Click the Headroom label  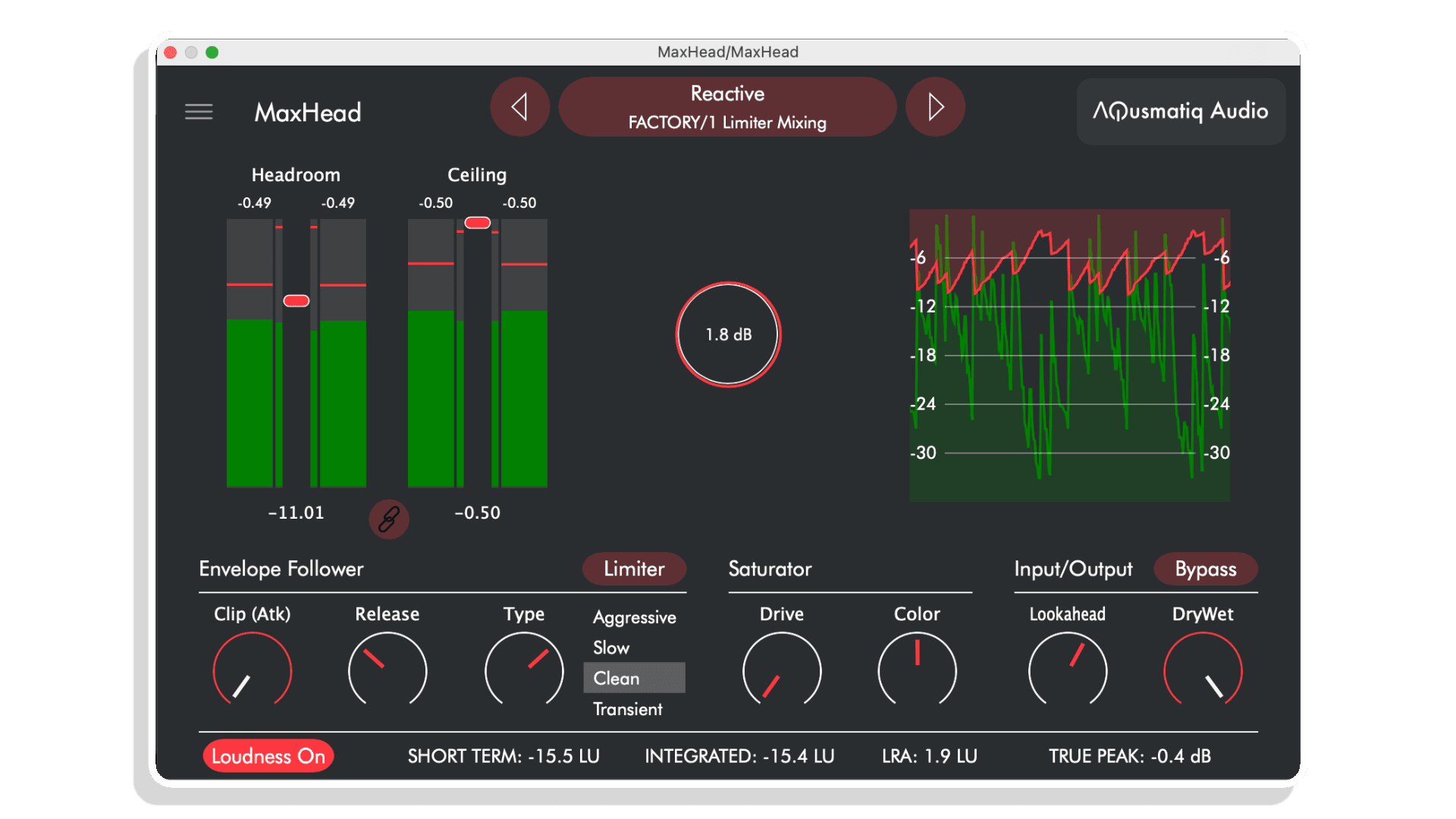click(296, 175)
